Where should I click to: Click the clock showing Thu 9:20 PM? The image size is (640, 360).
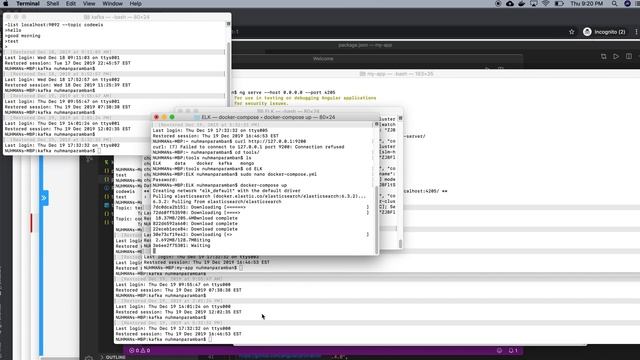coord(587,4)
